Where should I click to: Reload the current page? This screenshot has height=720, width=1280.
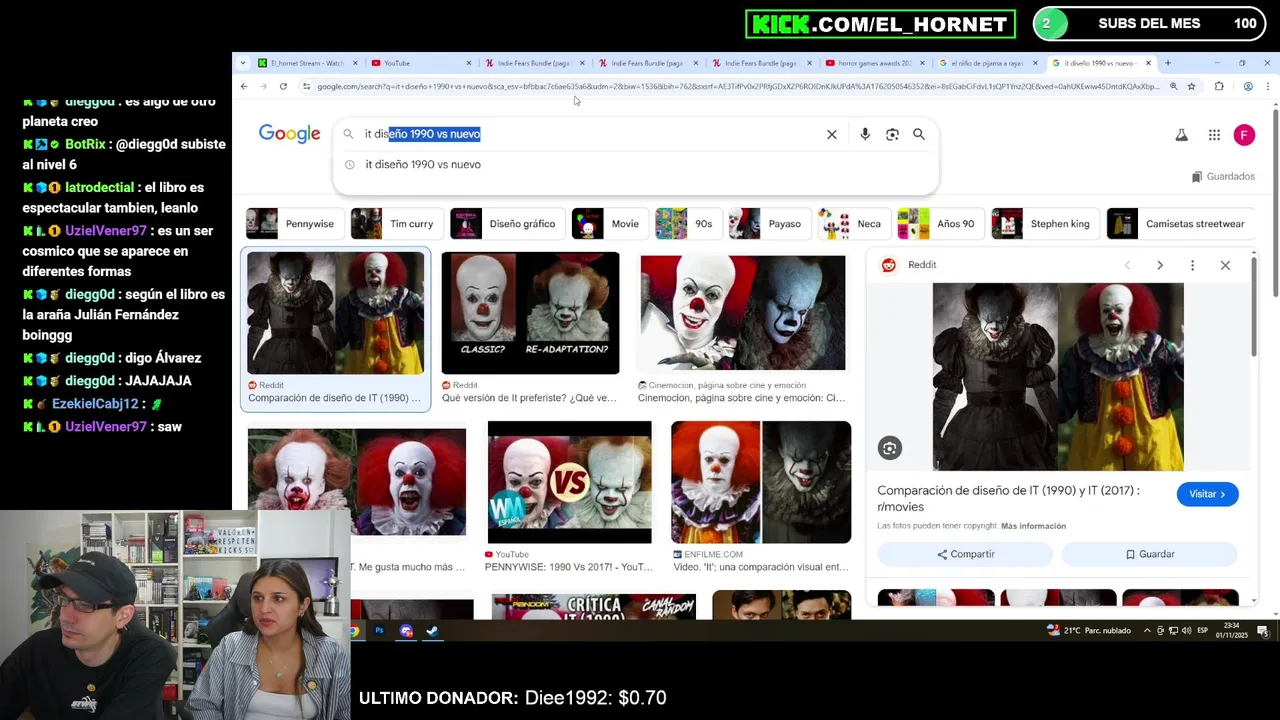(283, 87)
